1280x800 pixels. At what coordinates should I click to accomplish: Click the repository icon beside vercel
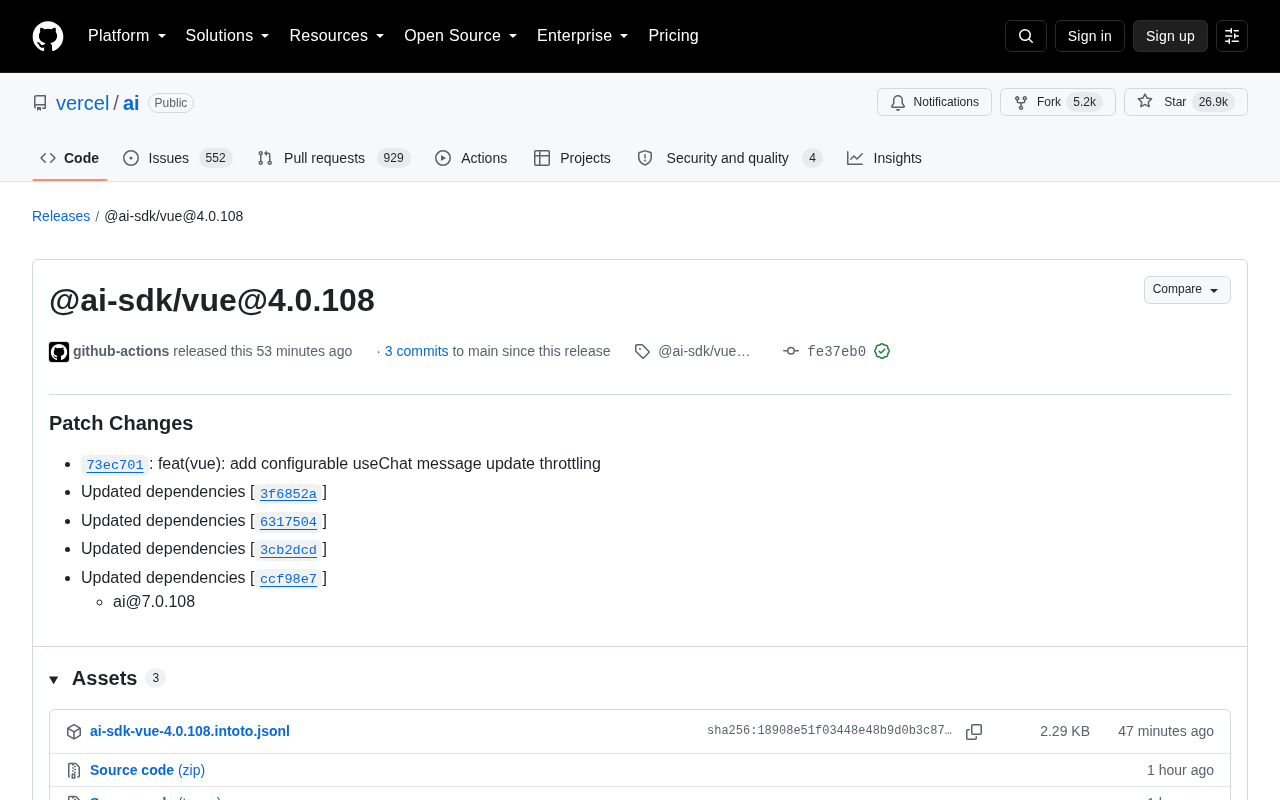[x=40, y=103]
